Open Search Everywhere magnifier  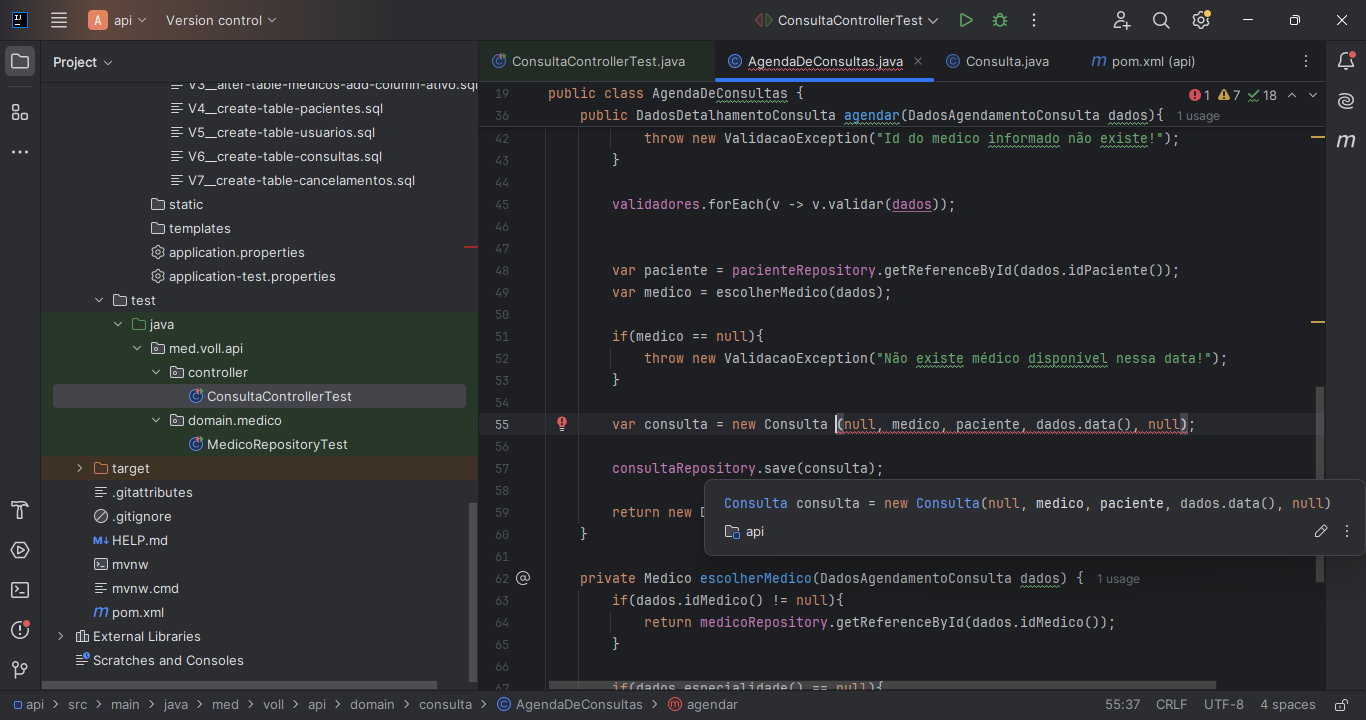1161,20
